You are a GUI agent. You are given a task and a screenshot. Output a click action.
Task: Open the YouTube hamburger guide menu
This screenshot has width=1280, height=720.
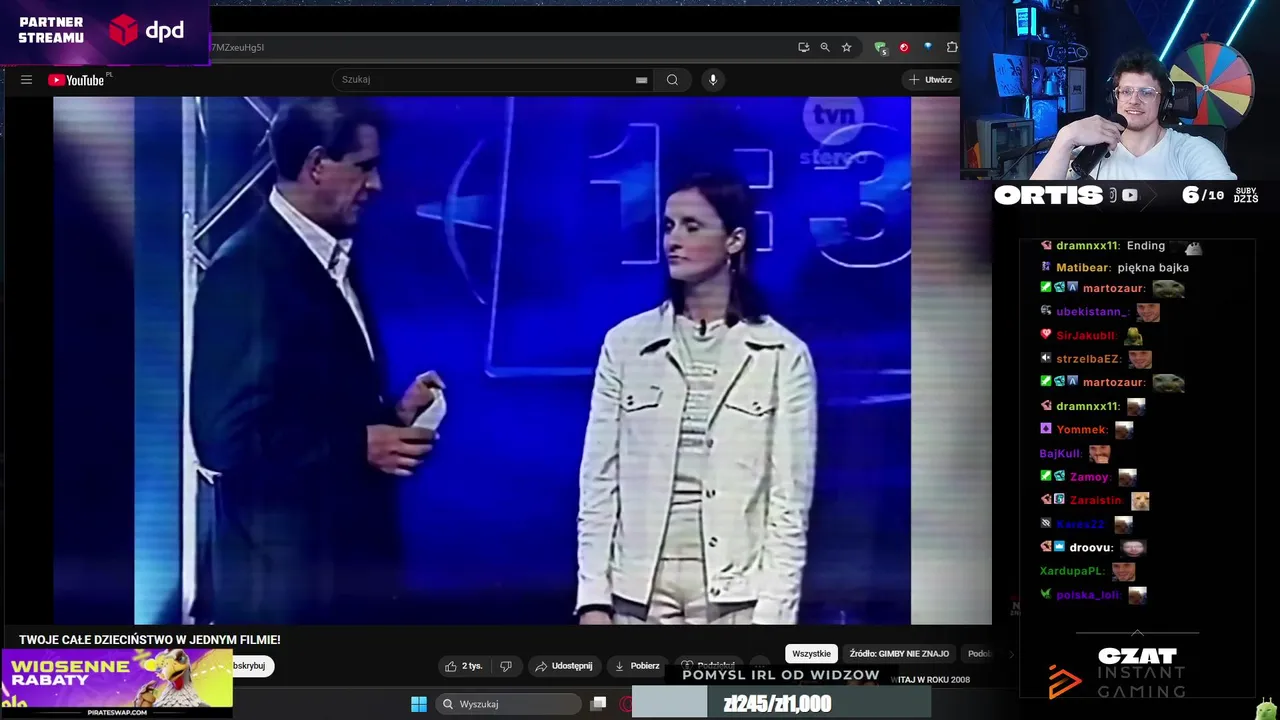click(x=27, y=80)
